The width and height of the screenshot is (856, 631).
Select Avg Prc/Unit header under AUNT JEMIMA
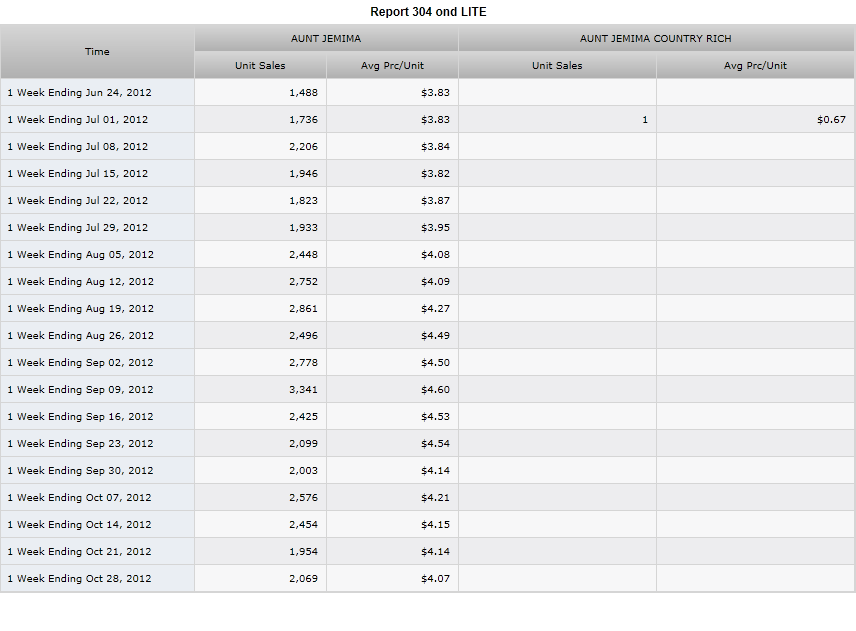click(x=392, y=66)
